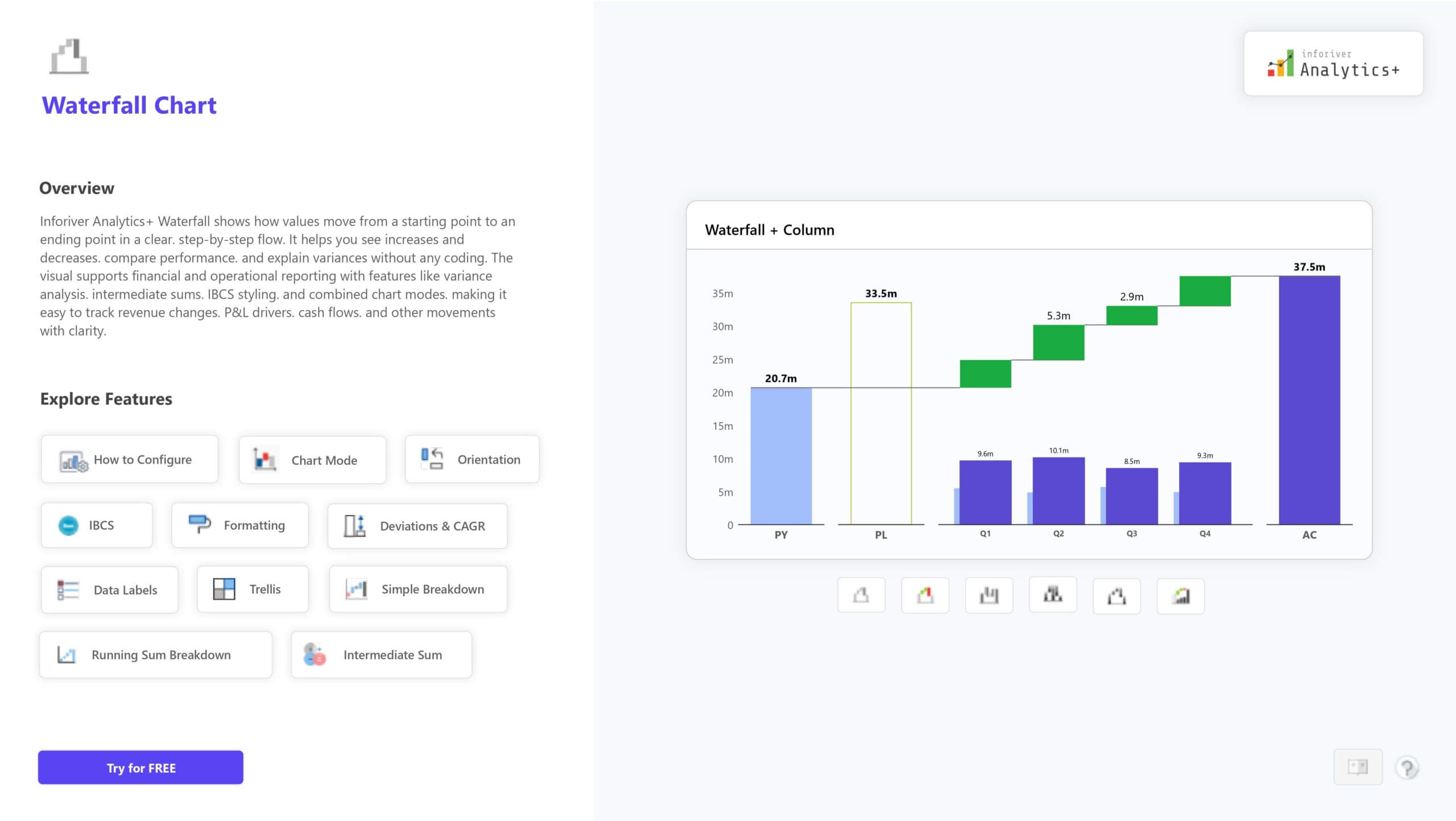Open the feedback panel at bottom right

(x=1358, y=766)
